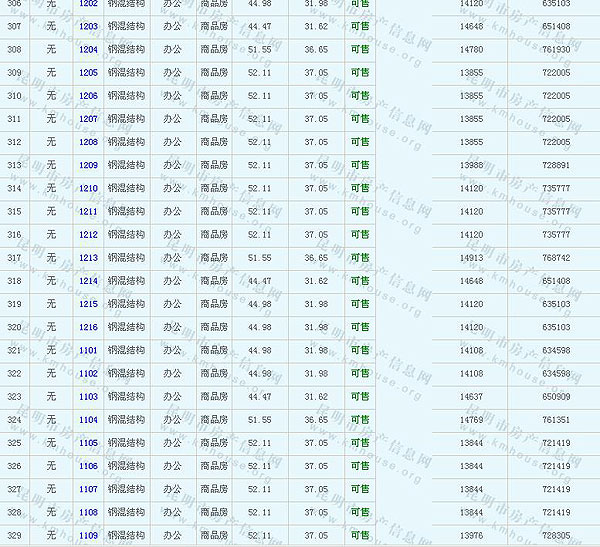Select row number 324 cell

[14, 420]
